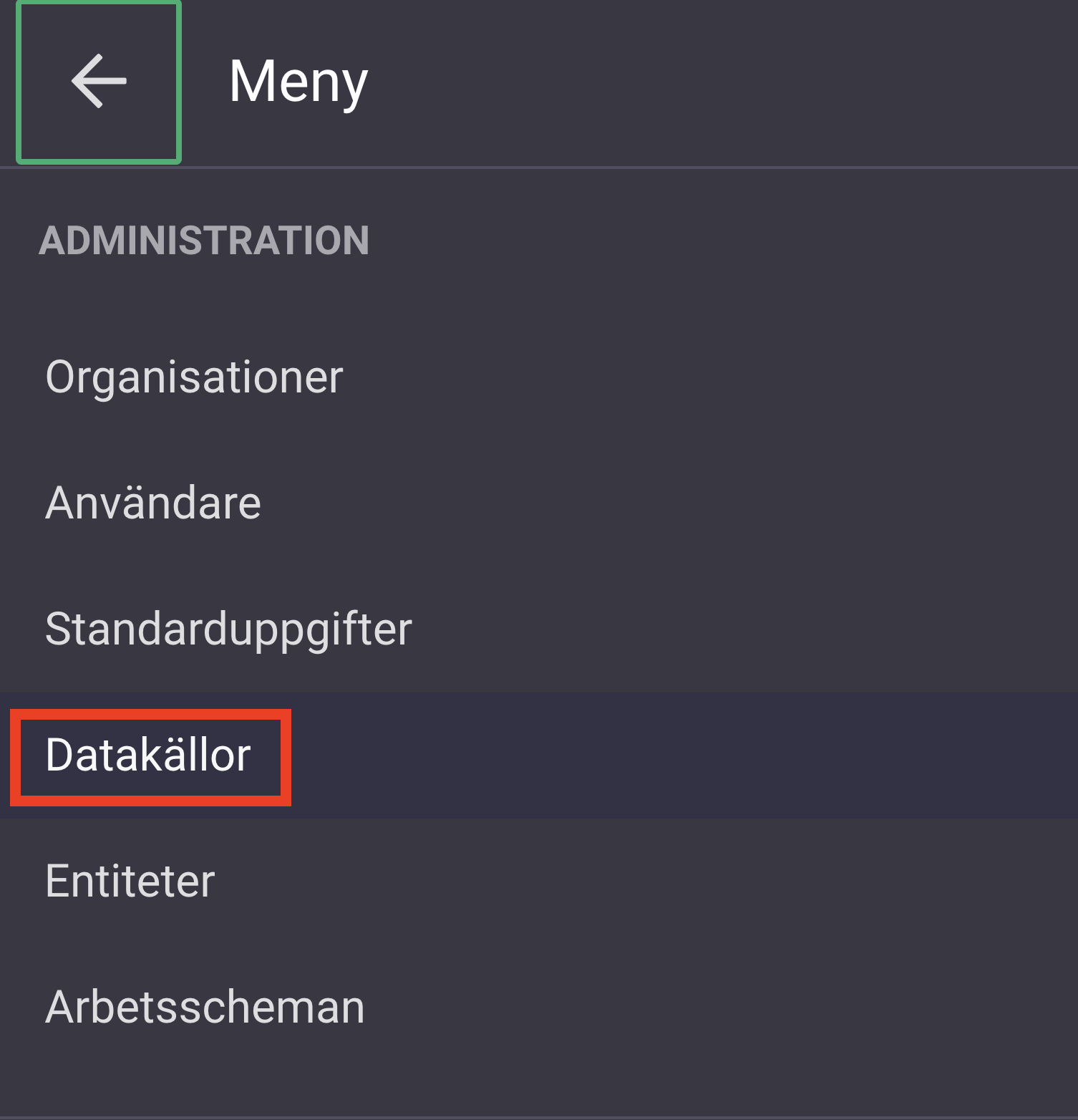
Task: Select the ADMINISTRATION section header
Action: point(205,239)
